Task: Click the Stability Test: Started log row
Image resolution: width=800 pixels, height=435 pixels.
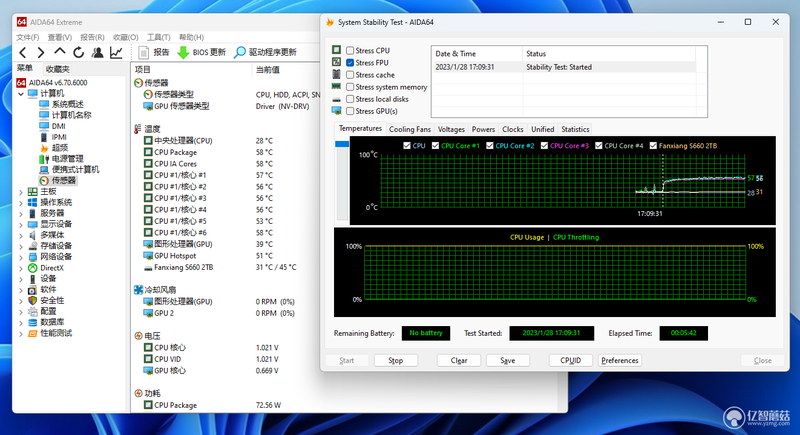Action: click(563, 67)
